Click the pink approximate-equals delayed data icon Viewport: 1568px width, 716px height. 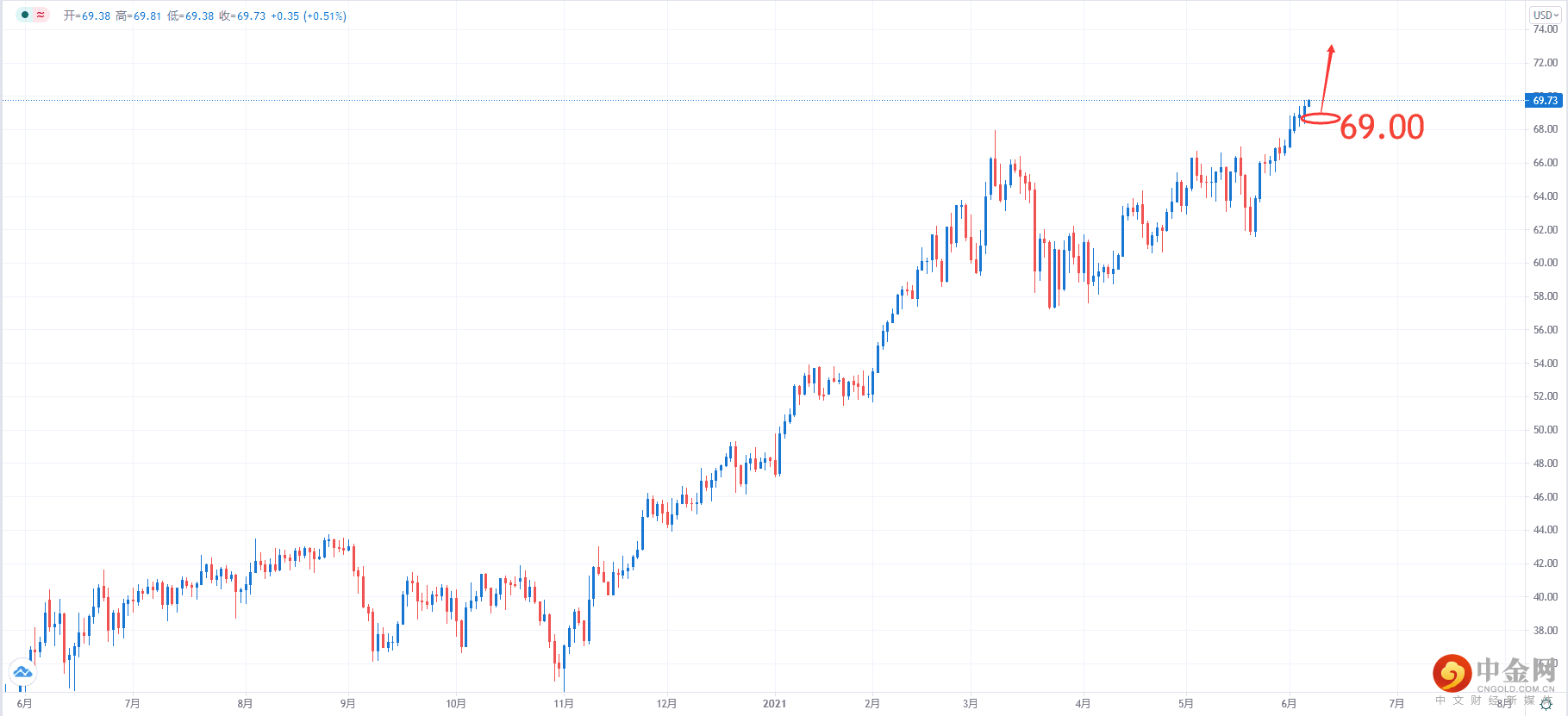[41, 15]
